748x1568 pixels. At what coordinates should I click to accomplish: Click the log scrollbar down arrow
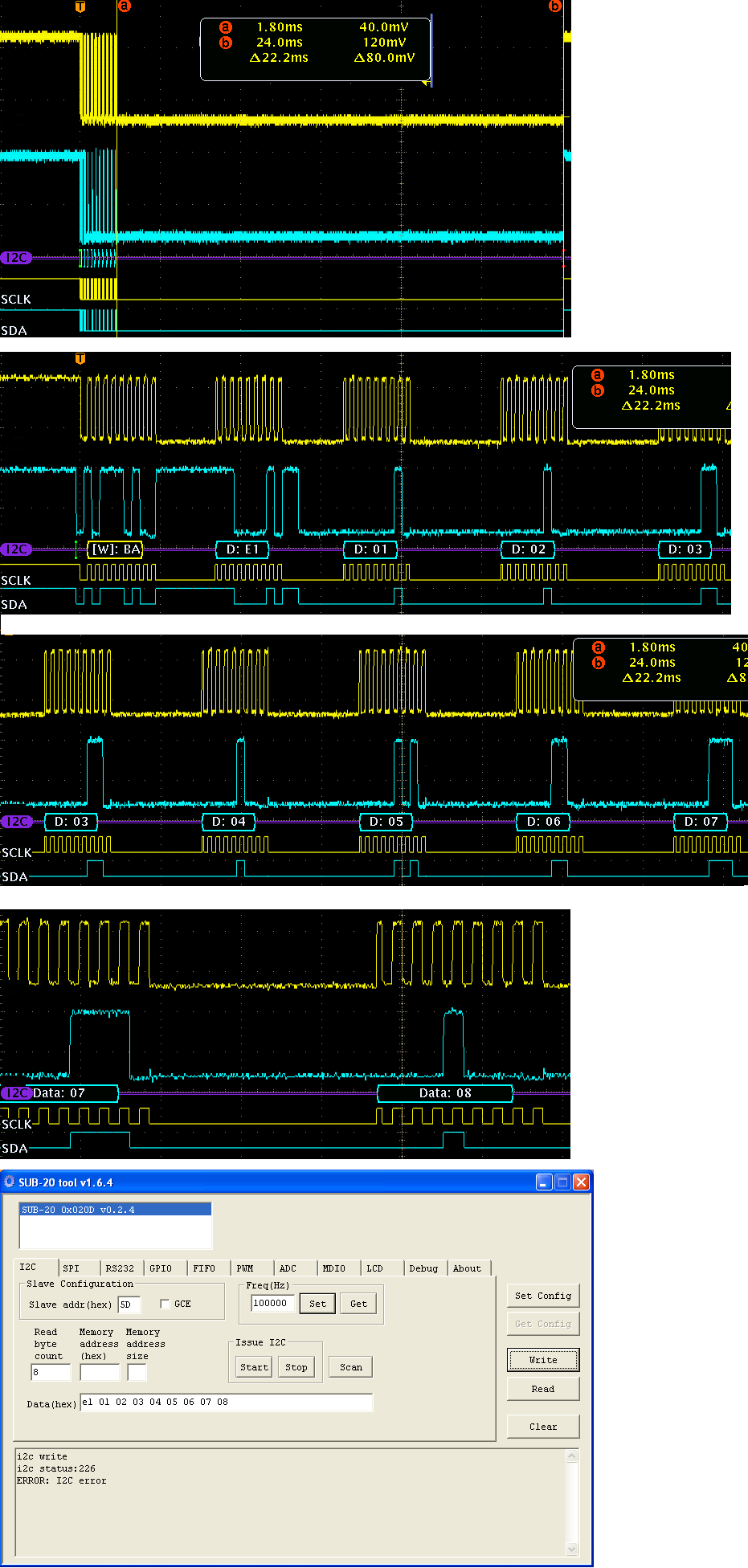pyautogui.click(x=572, y=1550)
